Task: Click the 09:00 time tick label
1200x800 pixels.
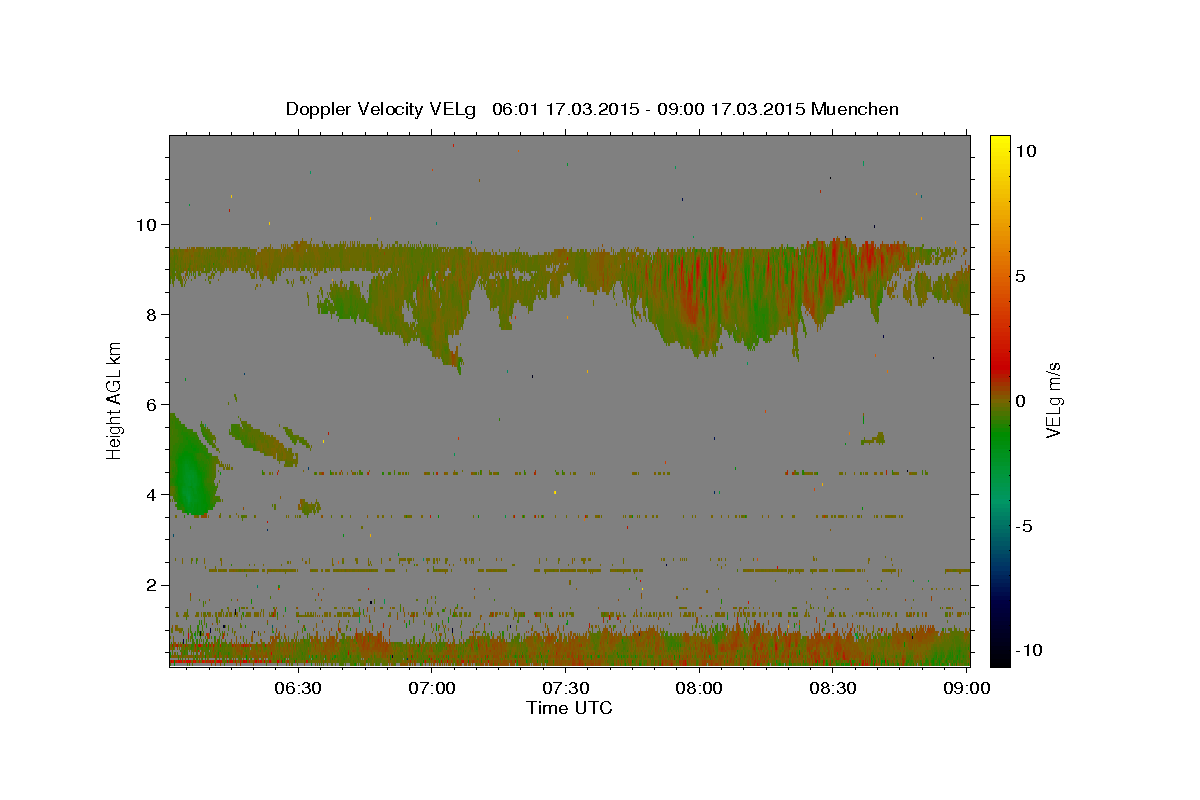Action: [965, 688]
